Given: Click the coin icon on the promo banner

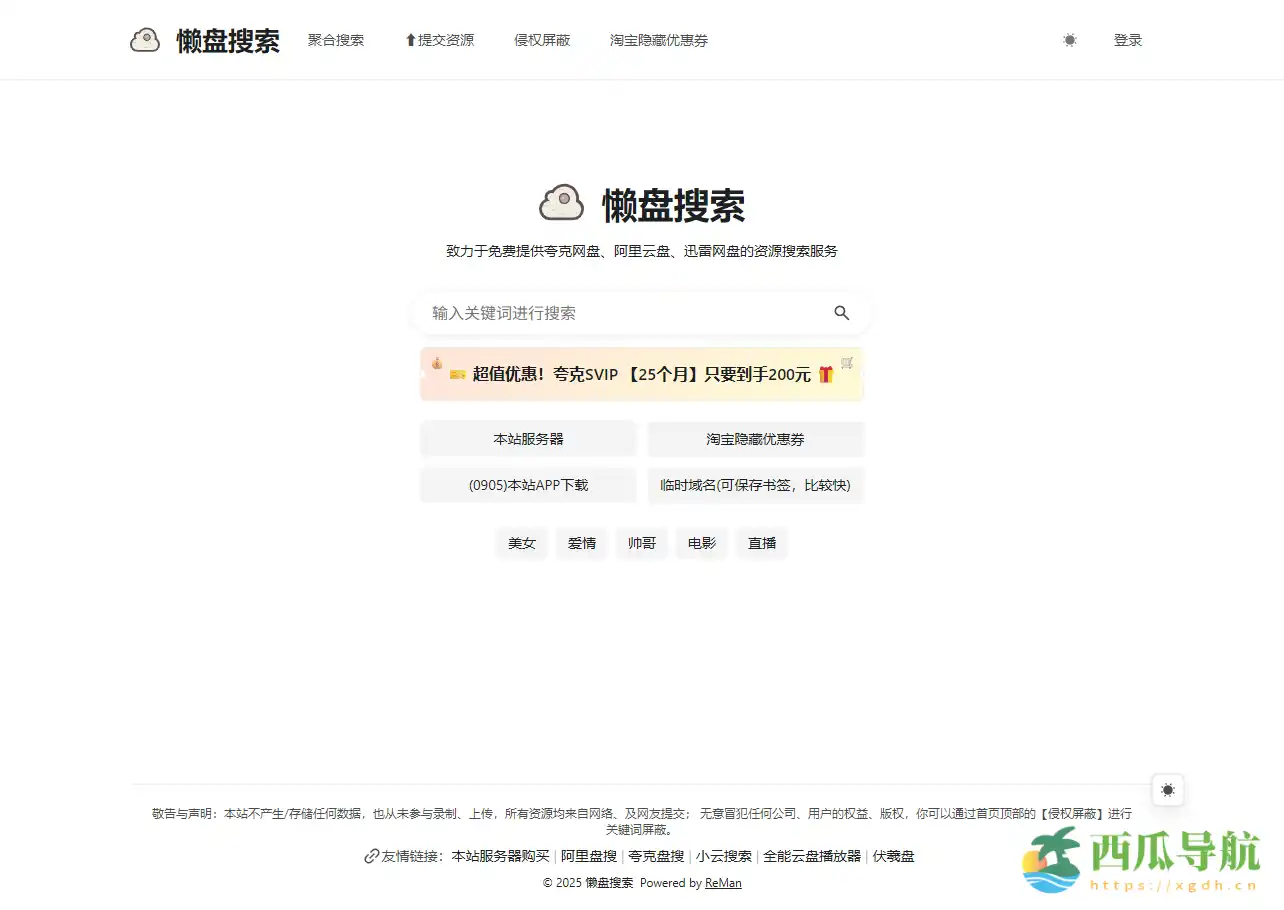Looking at the screenshot, I should tap(436, 363).
